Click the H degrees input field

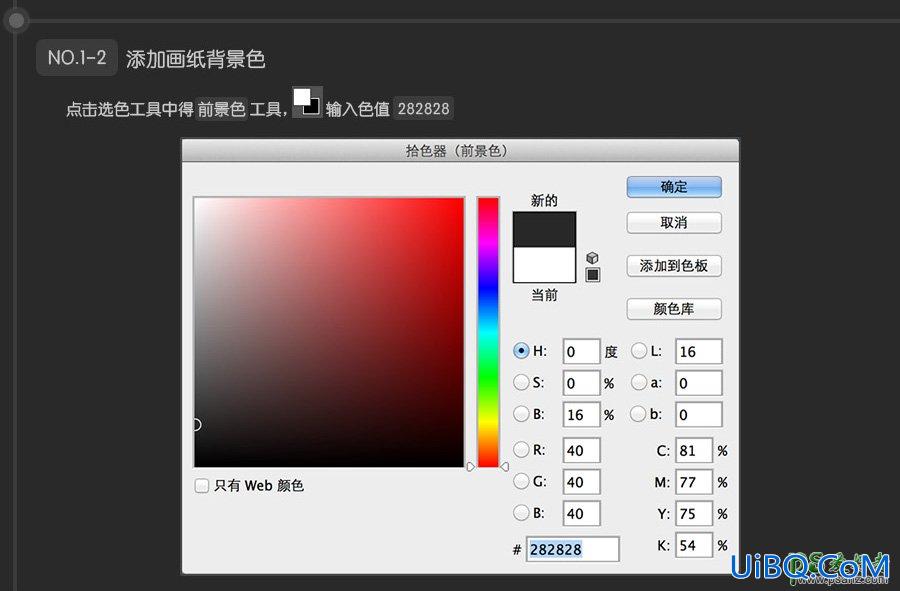point(581,351)
